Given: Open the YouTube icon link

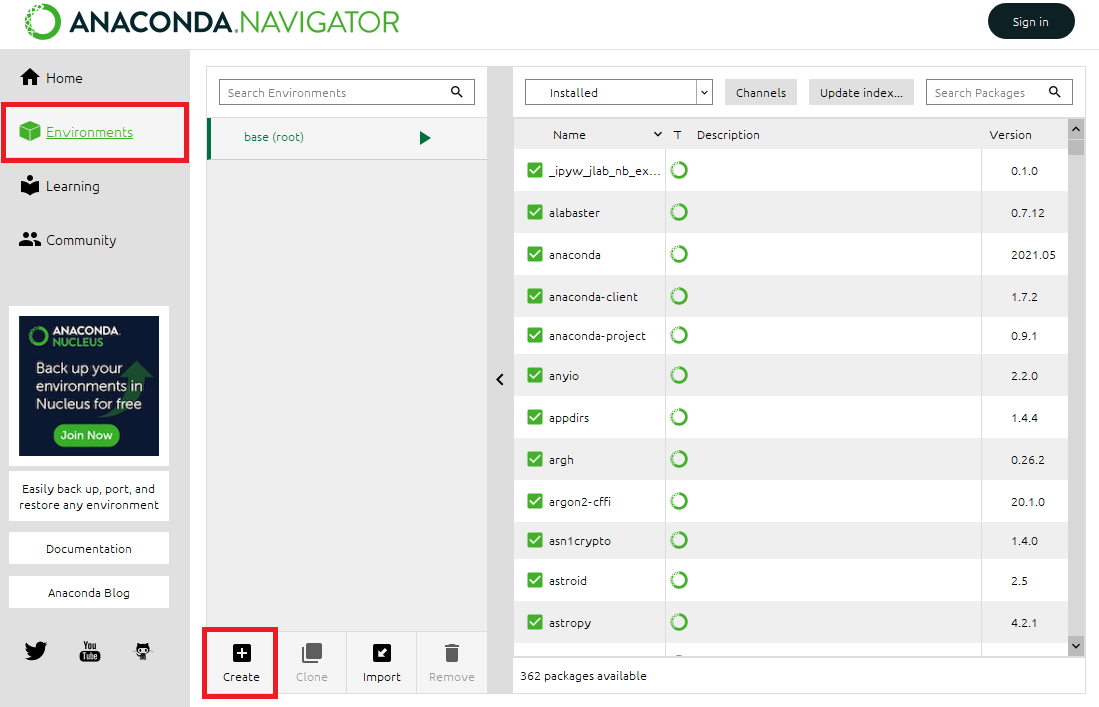Looking at the screenshot, I should (90, 651).
